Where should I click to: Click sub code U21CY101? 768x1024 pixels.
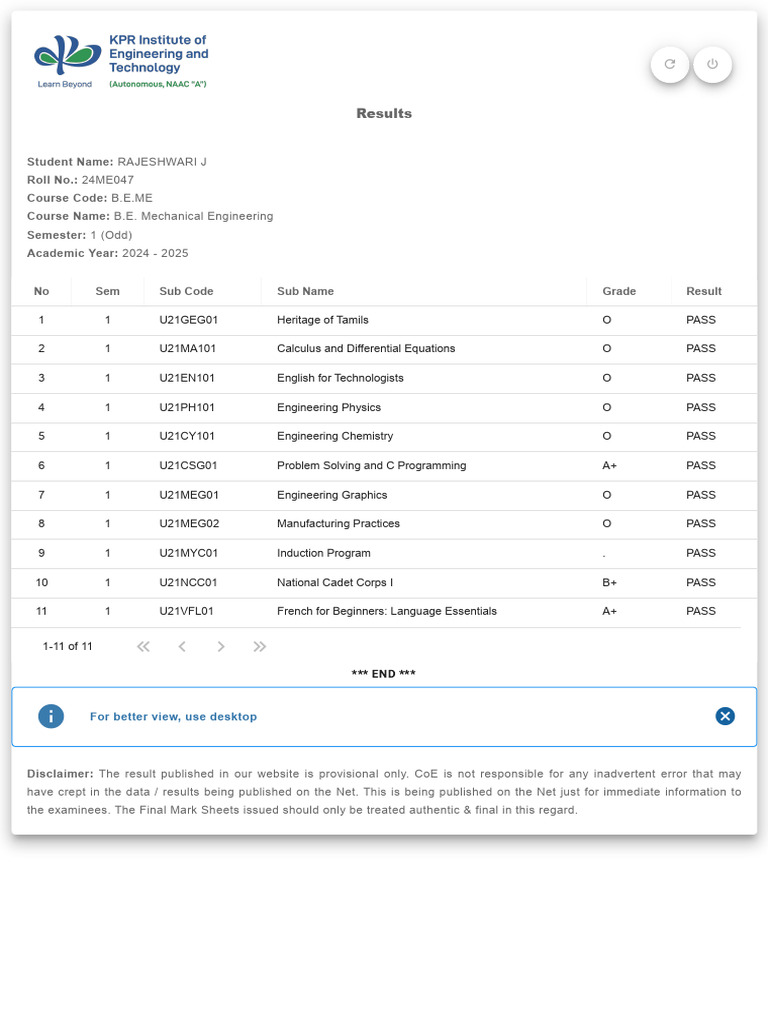187,436
